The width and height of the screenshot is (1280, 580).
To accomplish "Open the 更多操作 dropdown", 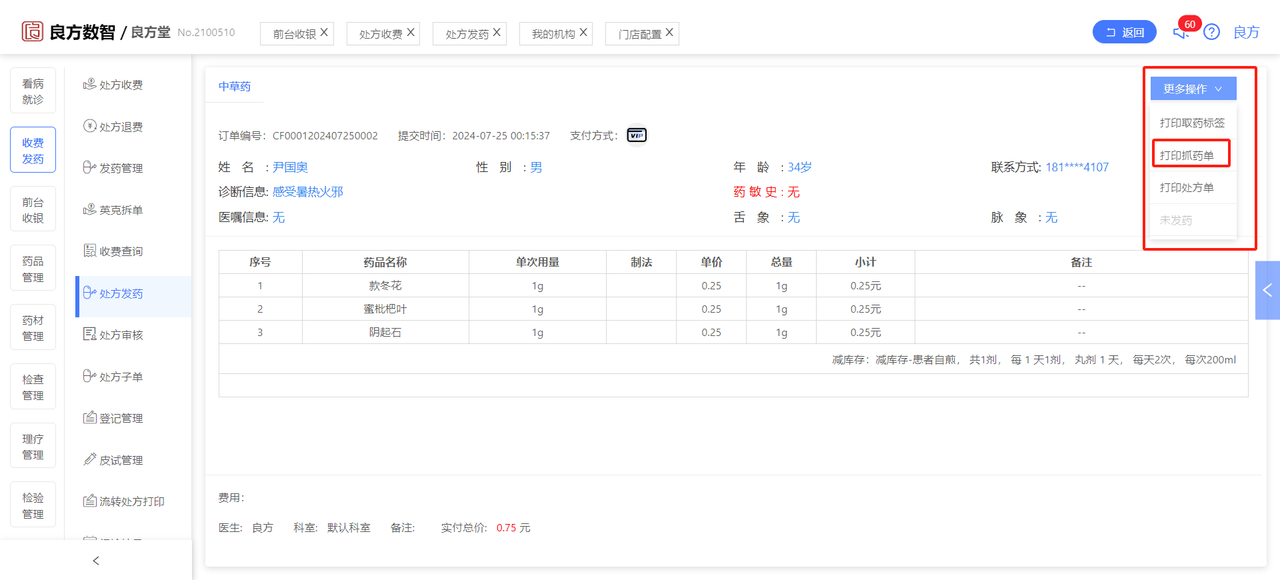I will coord(1193,89).
